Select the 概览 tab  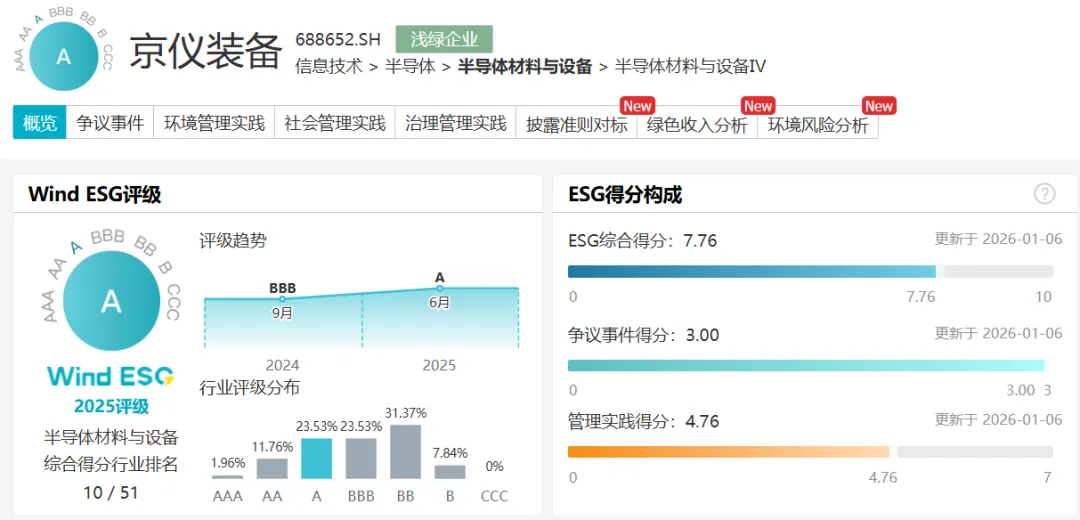pyautogui.click(x=40, y=123)
